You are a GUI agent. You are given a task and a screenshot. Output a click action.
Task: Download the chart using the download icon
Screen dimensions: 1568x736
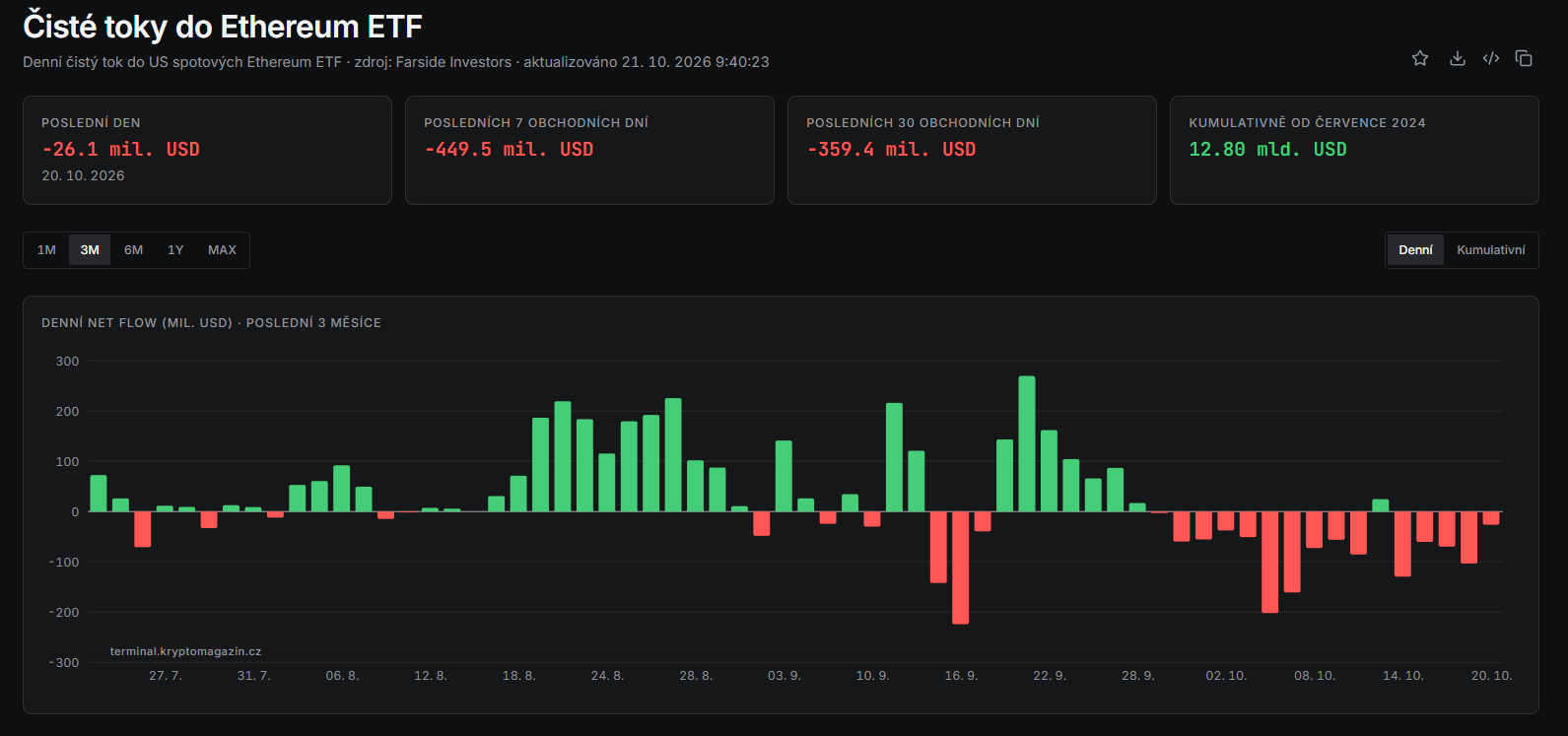[x=1457, y=58]
